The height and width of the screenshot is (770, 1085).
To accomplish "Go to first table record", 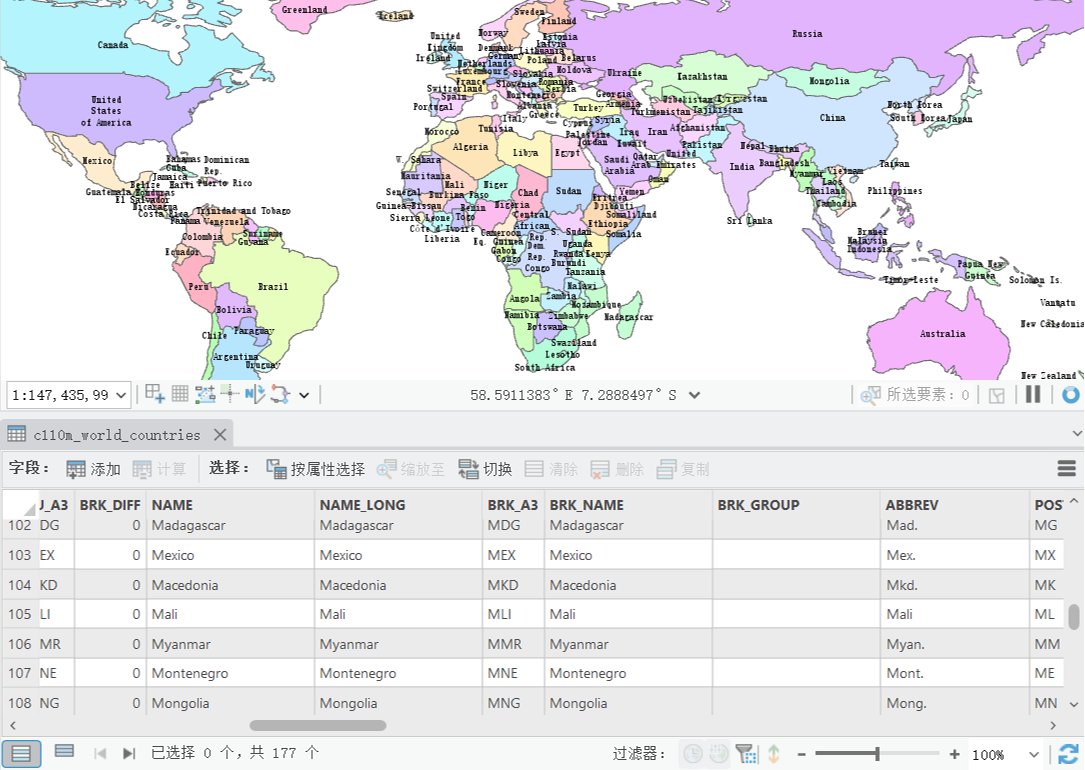I will (x=100, y=753).
